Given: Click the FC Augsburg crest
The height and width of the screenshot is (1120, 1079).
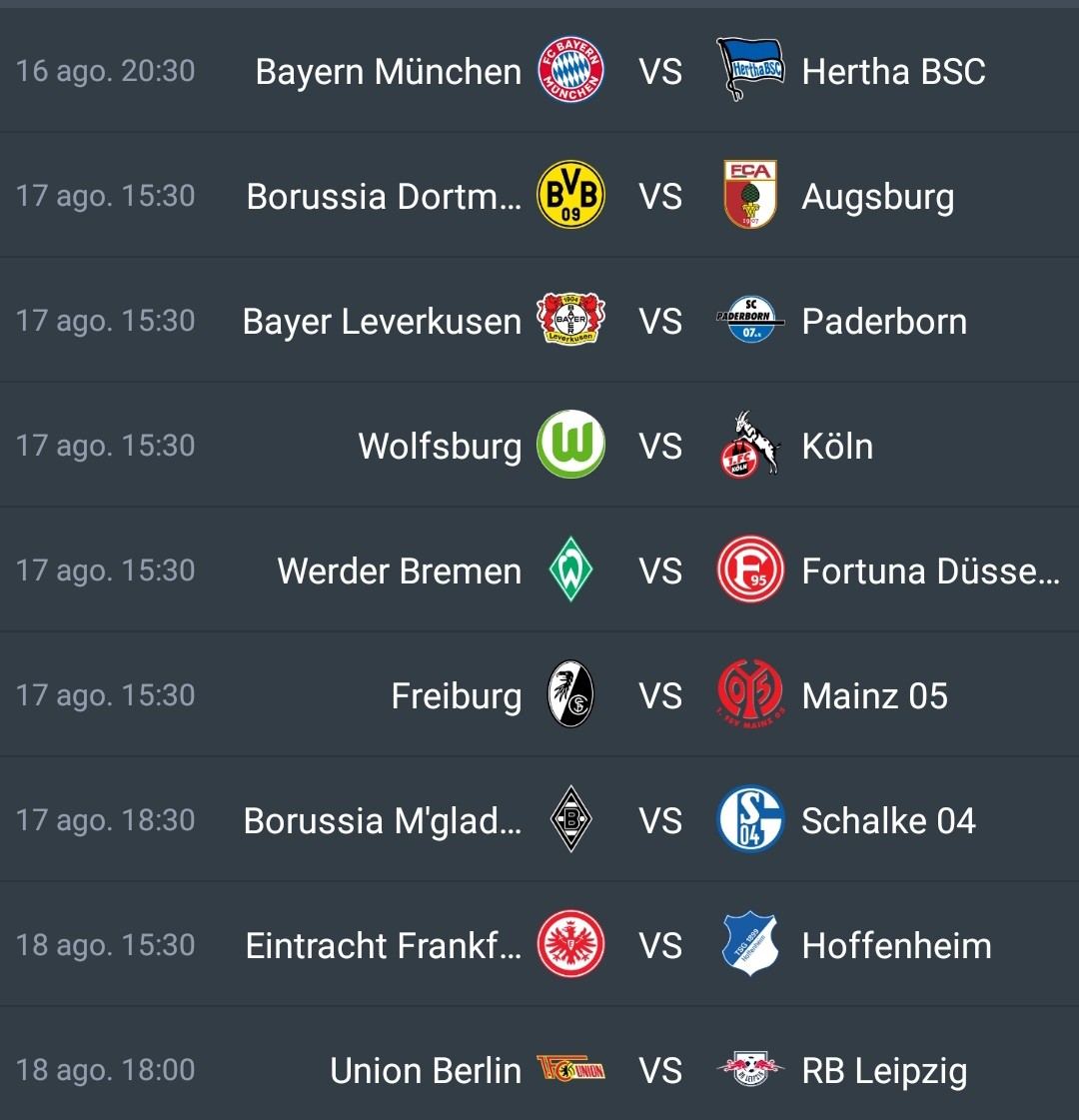Looking at the screenshot, I should 749,194.
